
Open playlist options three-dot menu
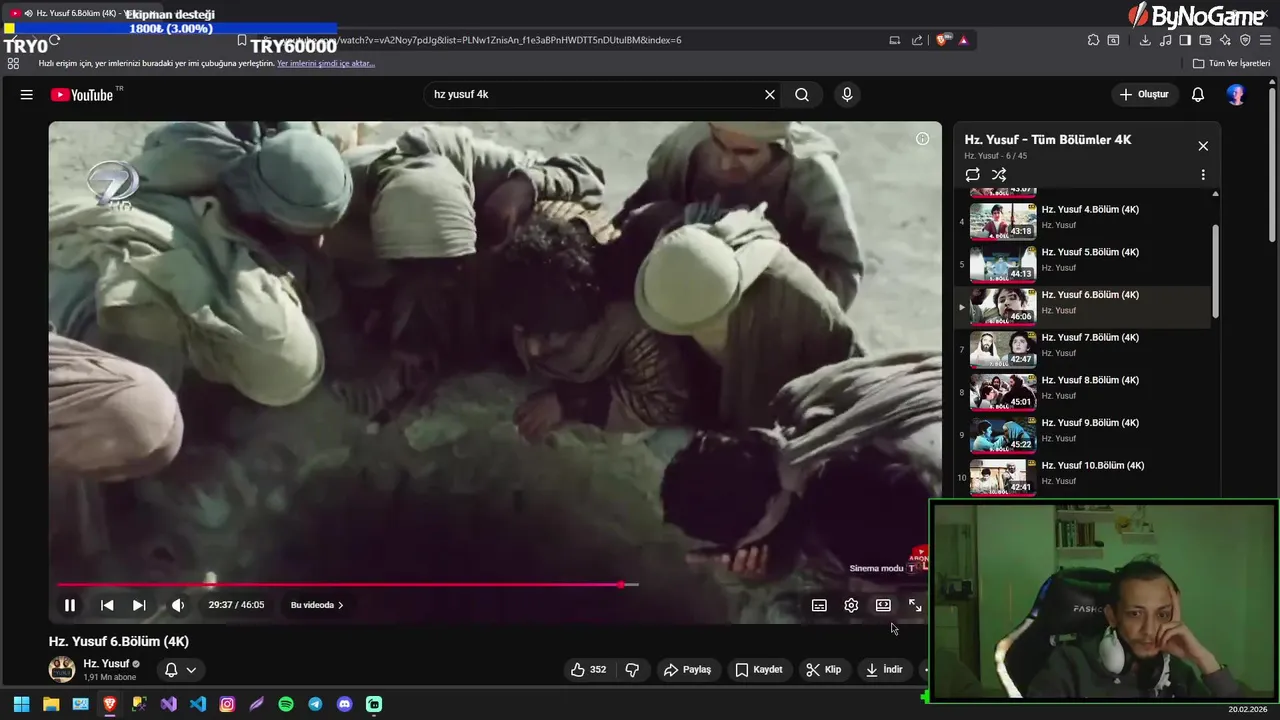[1203, 174]
